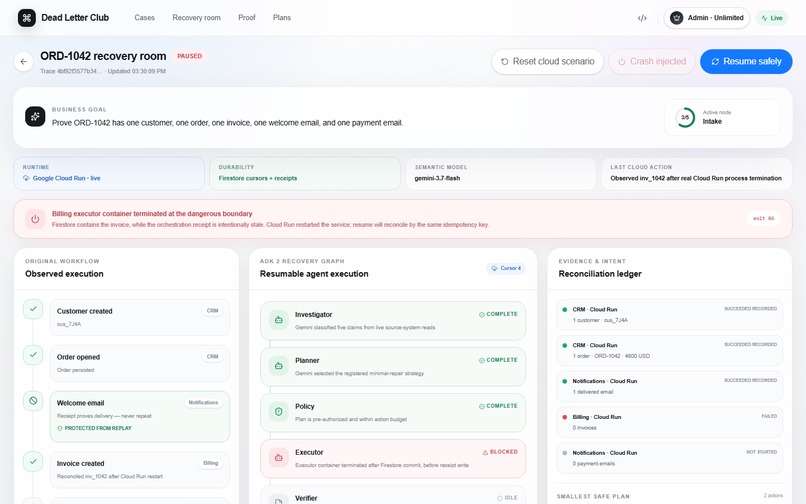Click the Firestore cursors + receipts durability card
The height and width of the screenshot is (504, 806).
pos(305,173)
